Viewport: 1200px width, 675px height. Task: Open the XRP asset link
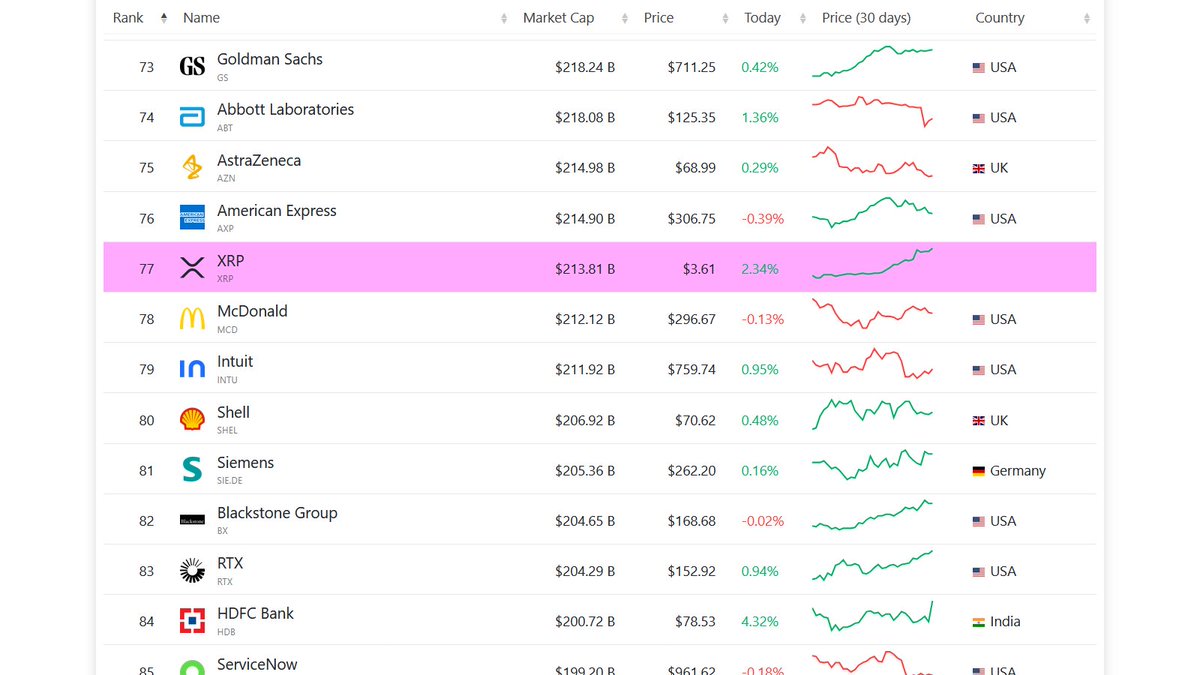[x=230, y=260]
